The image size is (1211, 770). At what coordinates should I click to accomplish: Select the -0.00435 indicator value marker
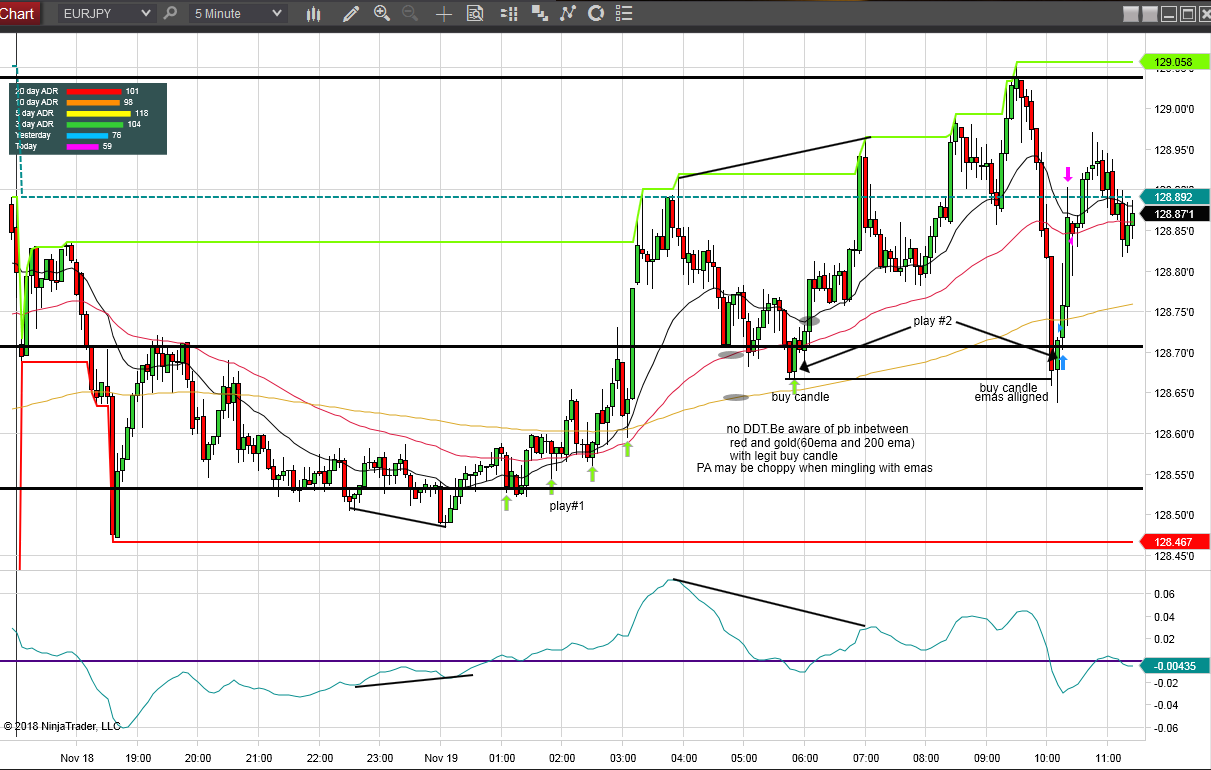[1174, 666]
